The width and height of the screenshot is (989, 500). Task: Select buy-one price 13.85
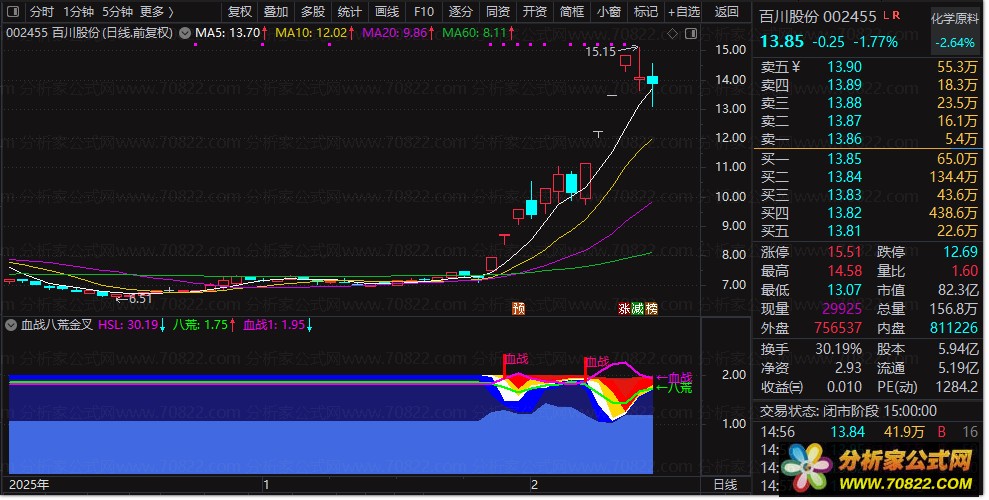[845, 159]
